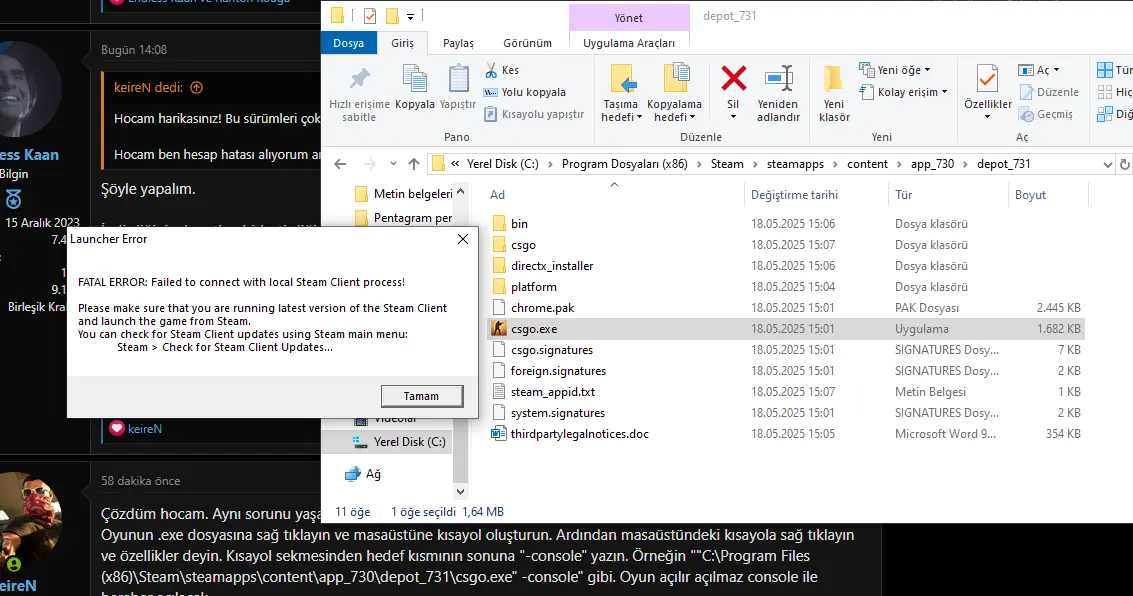Click Tamam in Launcher Error dialog
This screenshot has width=1133, height=596.
click(421, 396)
